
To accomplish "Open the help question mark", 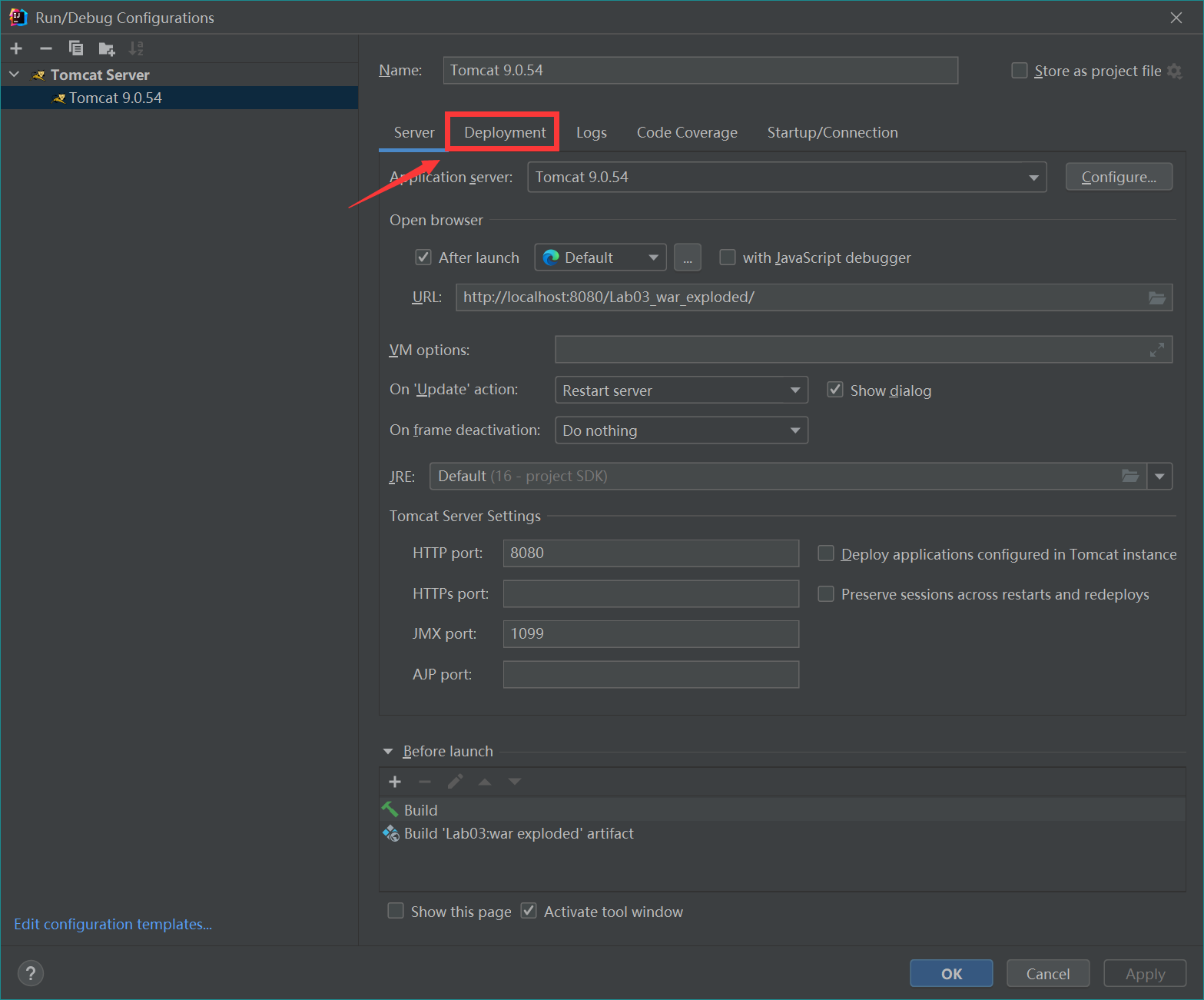I will pos(31,974).
